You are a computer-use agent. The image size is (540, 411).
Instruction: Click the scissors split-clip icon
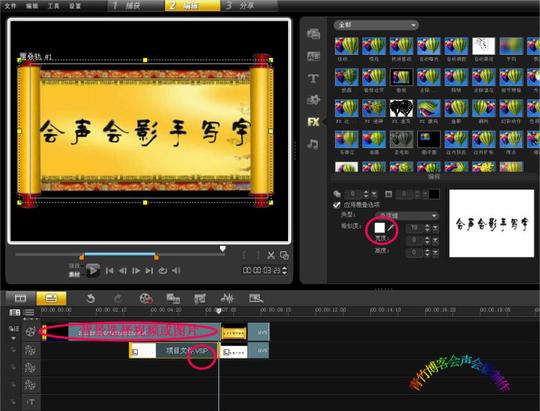click(271, 255)
